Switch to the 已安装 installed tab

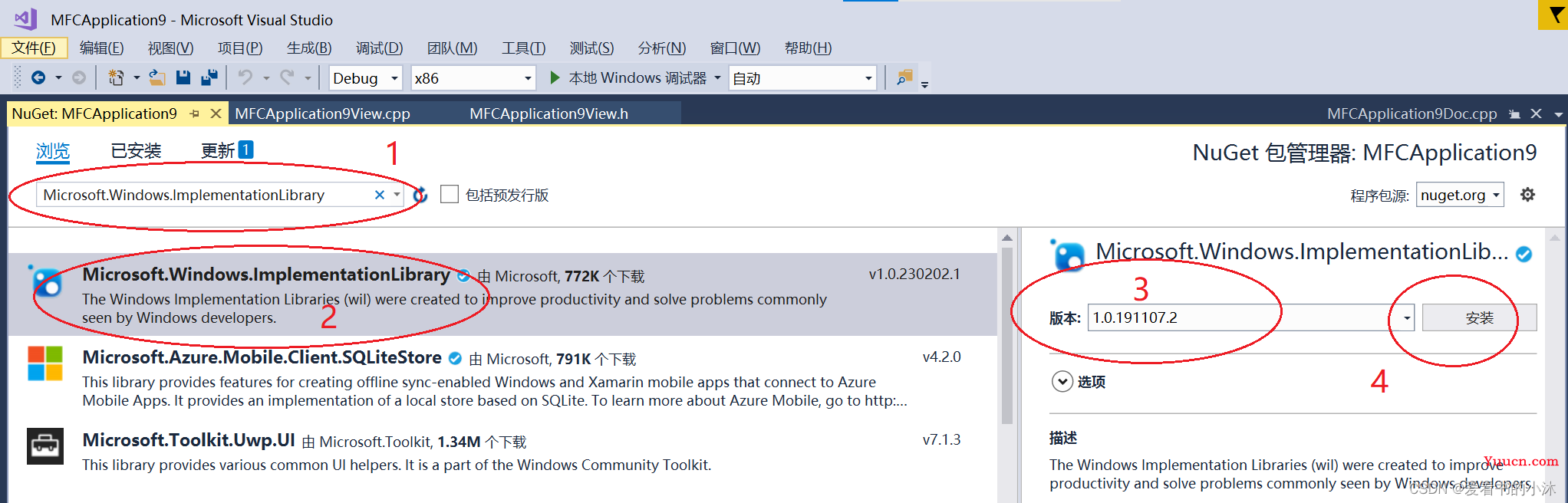(136, 151)
